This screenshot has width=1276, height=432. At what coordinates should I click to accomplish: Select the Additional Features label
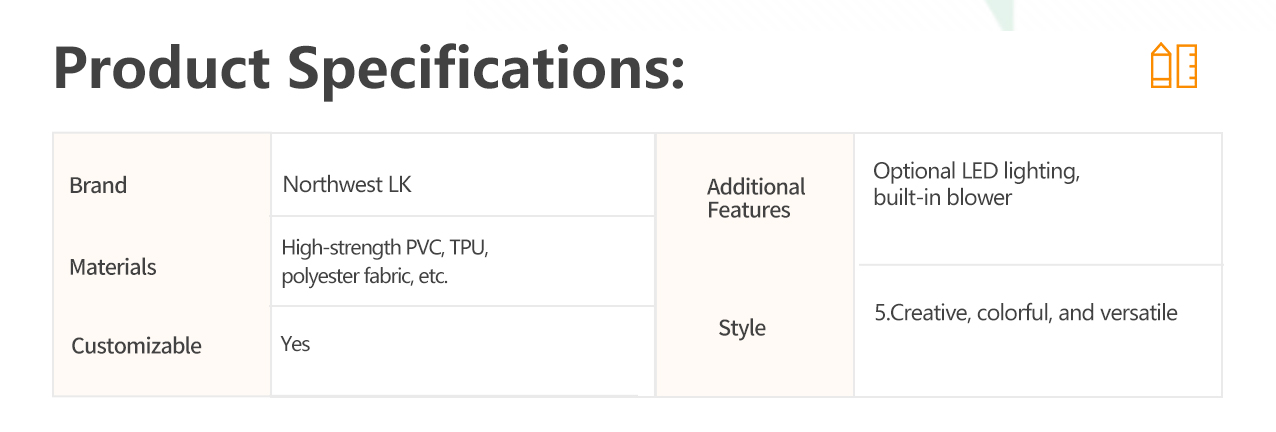coord(756,198)
